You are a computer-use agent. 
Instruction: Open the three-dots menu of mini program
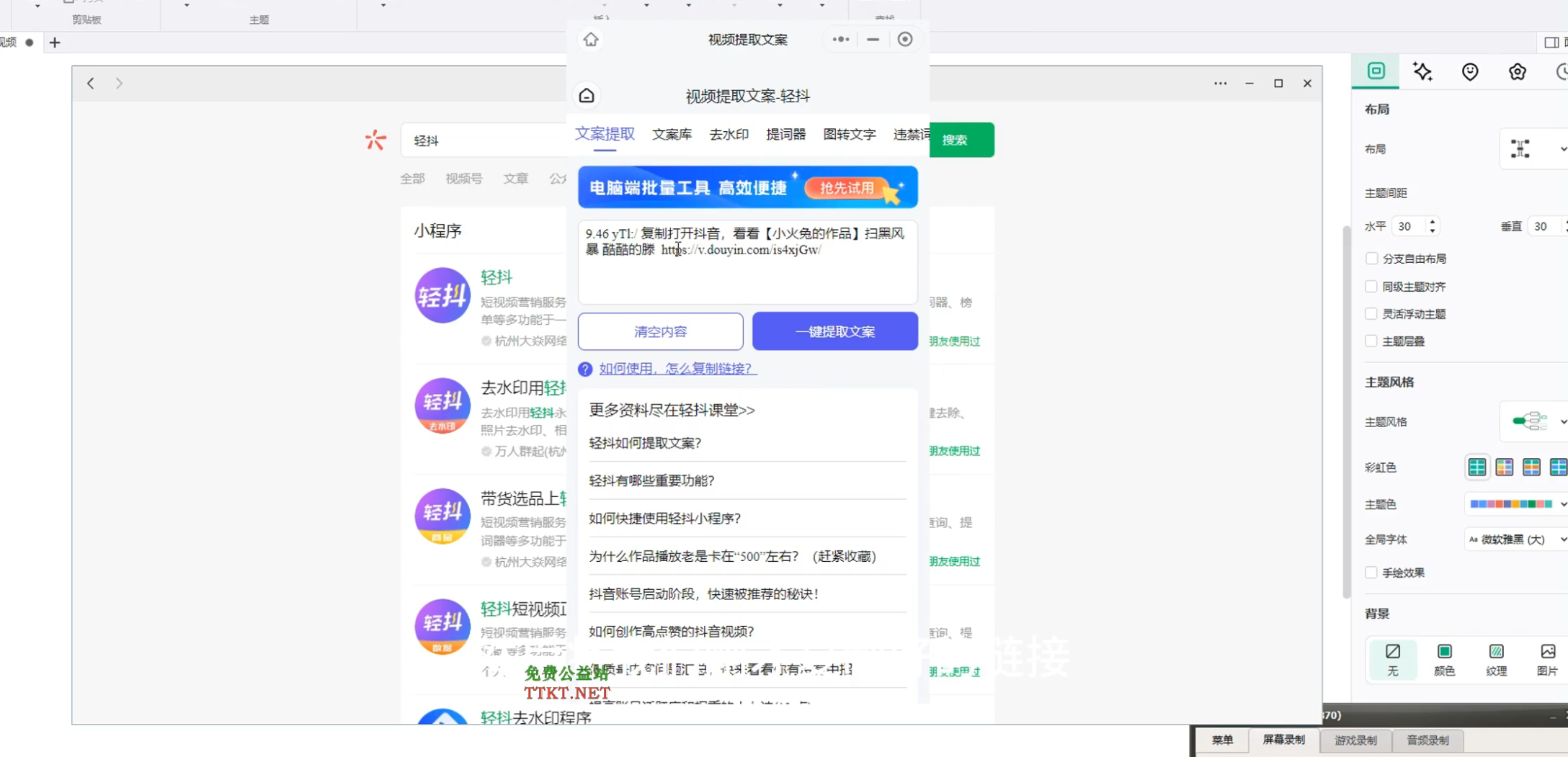840,40
